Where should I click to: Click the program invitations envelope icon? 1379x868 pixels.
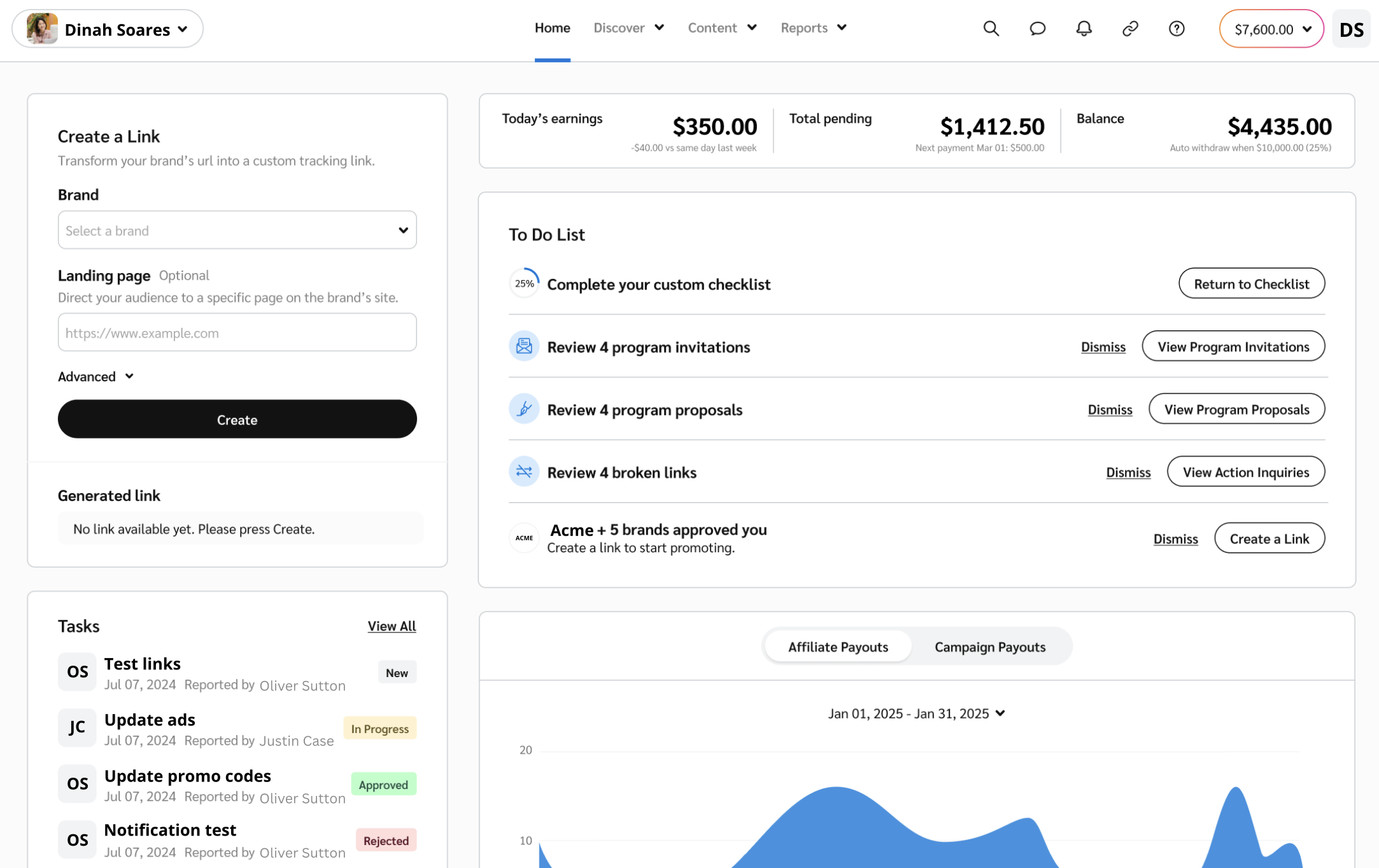(x=524, y=346)
